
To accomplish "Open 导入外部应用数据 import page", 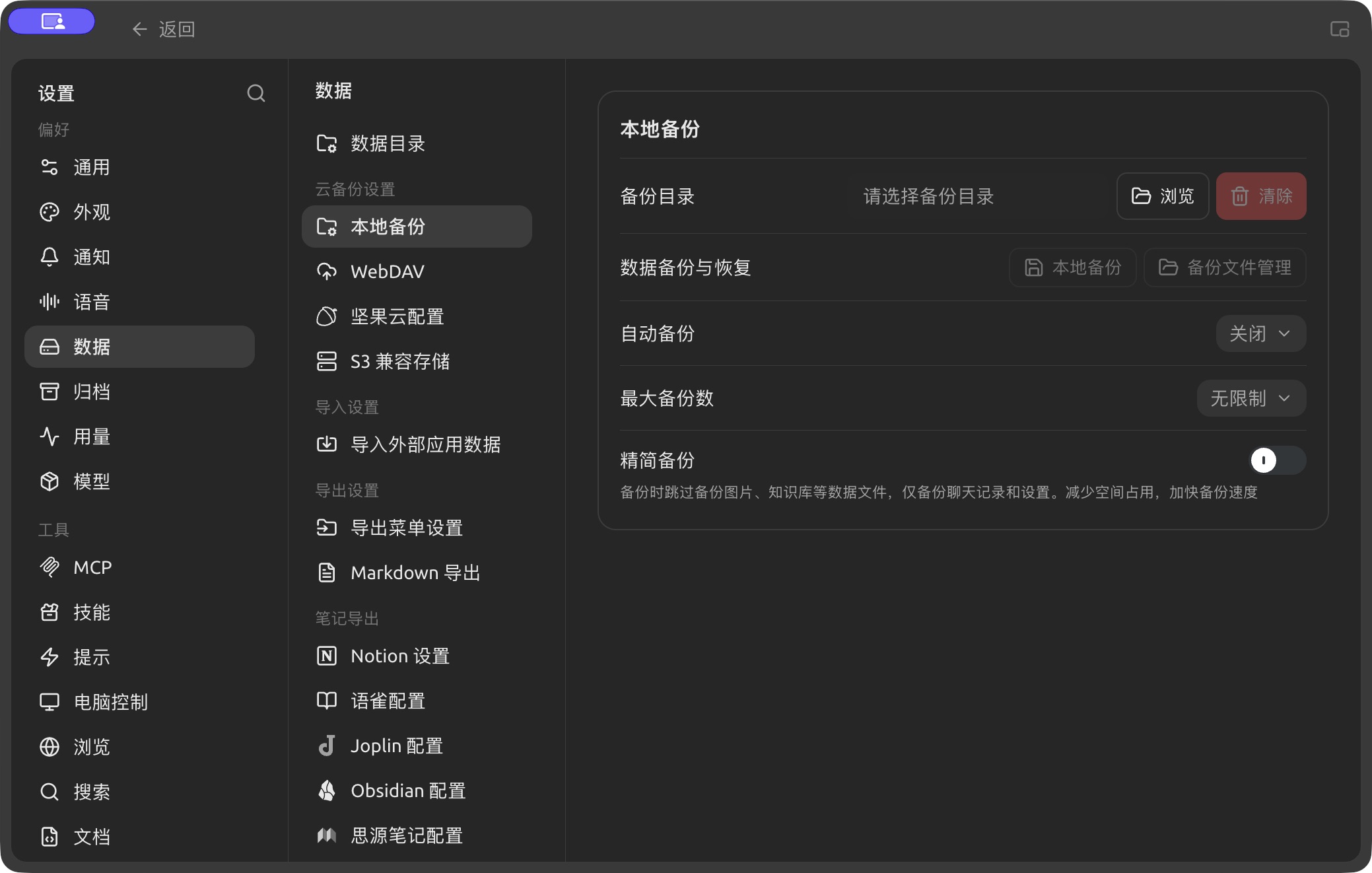I will [x=417, y=444].
